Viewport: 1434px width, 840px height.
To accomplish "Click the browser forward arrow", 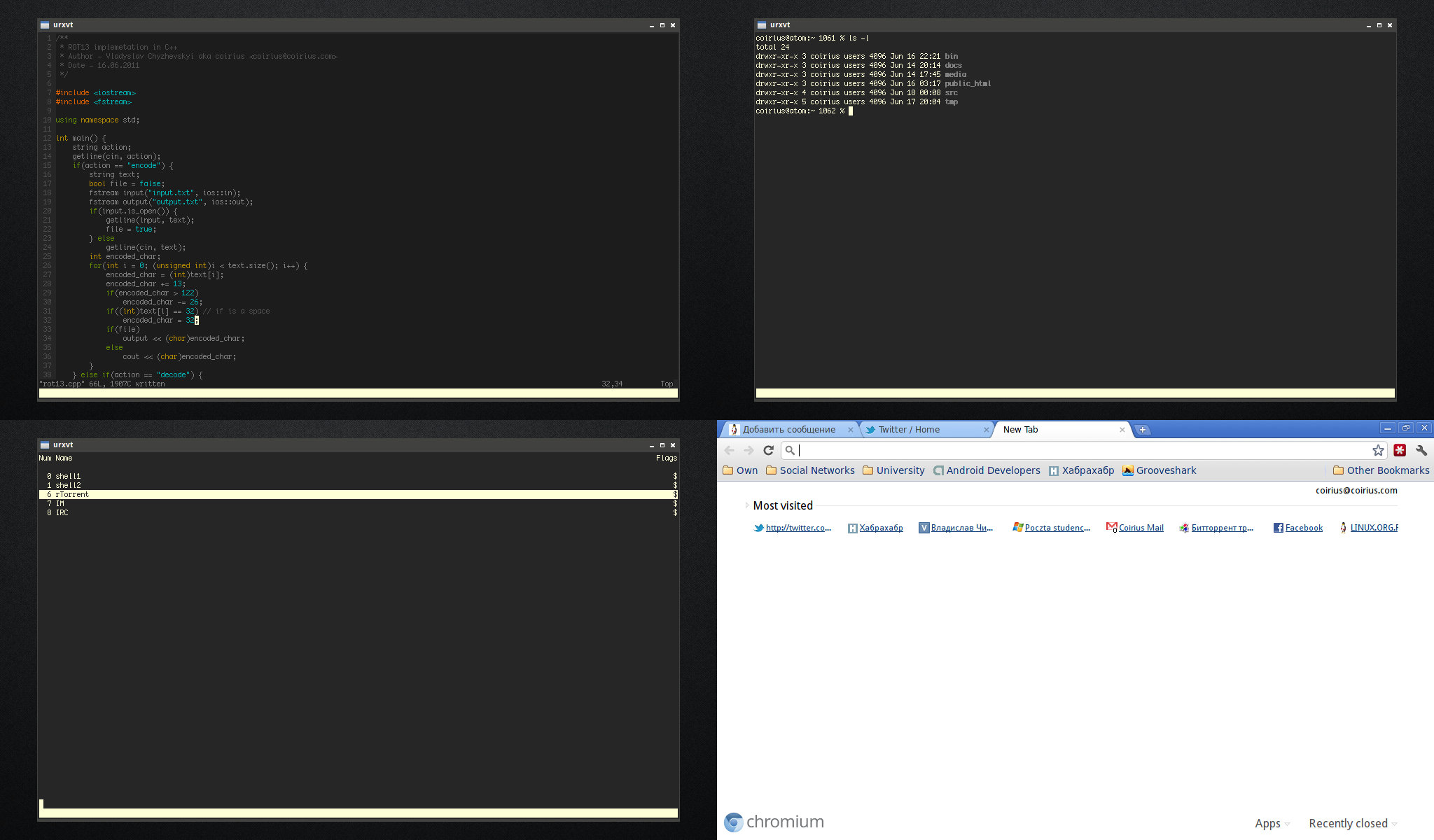I will pyautogui.click(x=749, y=451).
